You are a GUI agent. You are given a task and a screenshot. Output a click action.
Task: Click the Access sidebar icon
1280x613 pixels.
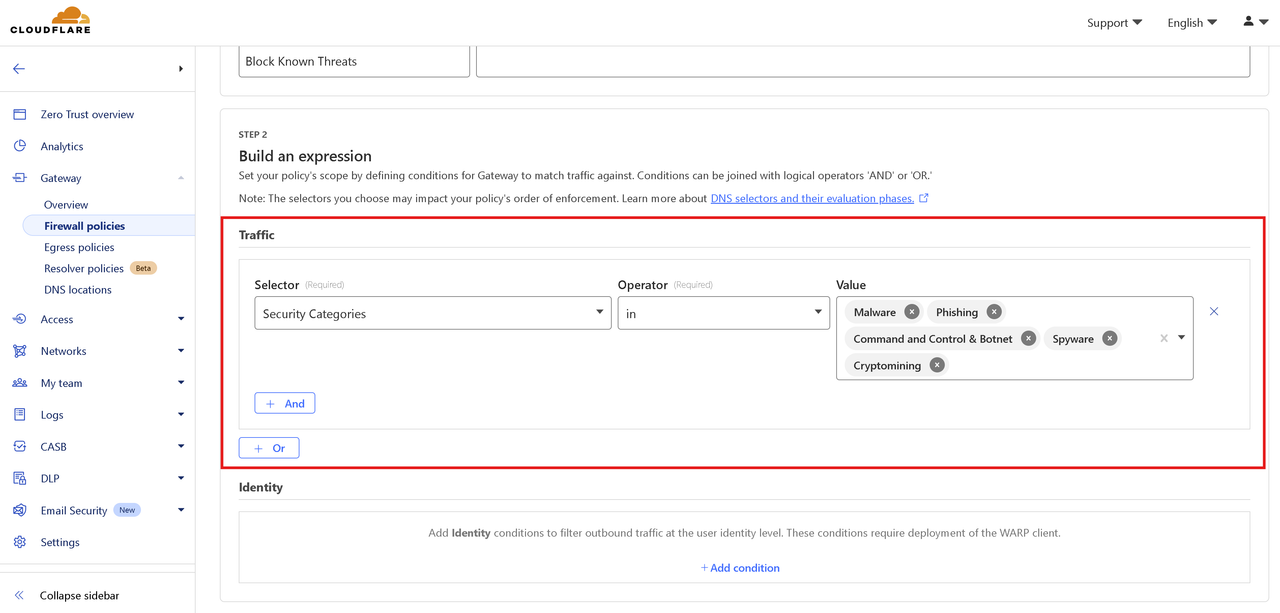(x=19, y=319)
